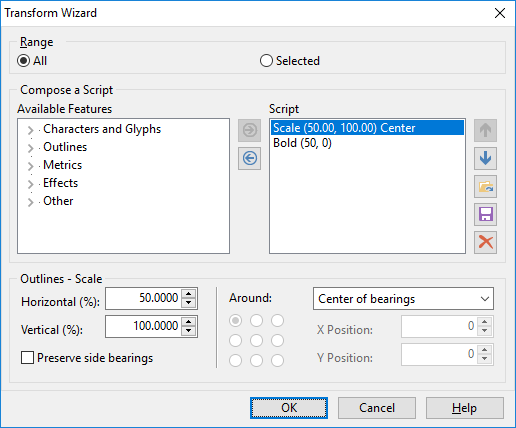The image size is (516, 428).
Task: Select the Selected range radio button
Action: click(x=266, y=61)
